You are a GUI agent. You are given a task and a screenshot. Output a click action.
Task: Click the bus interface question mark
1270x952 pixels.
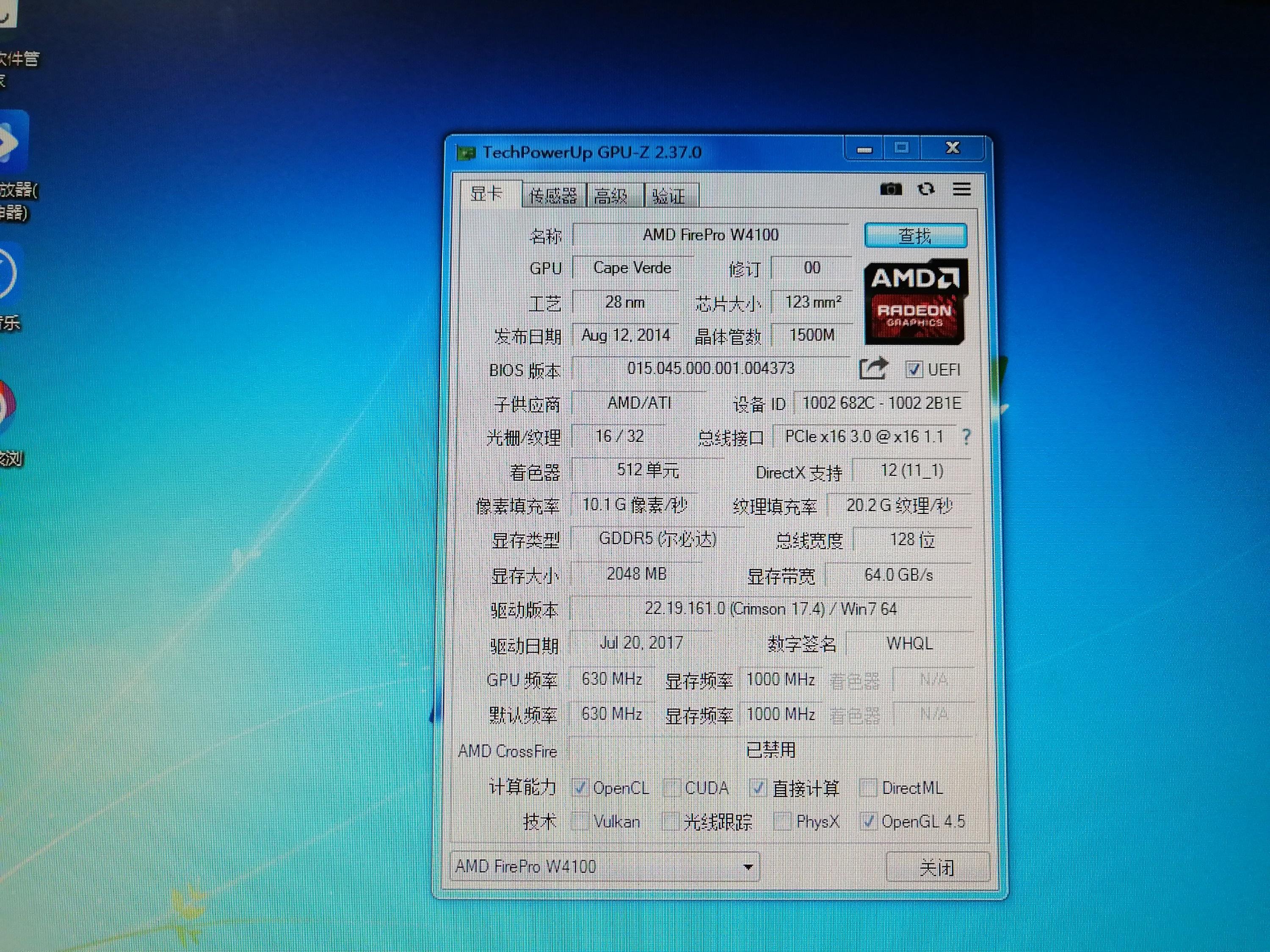pos(966,437)
